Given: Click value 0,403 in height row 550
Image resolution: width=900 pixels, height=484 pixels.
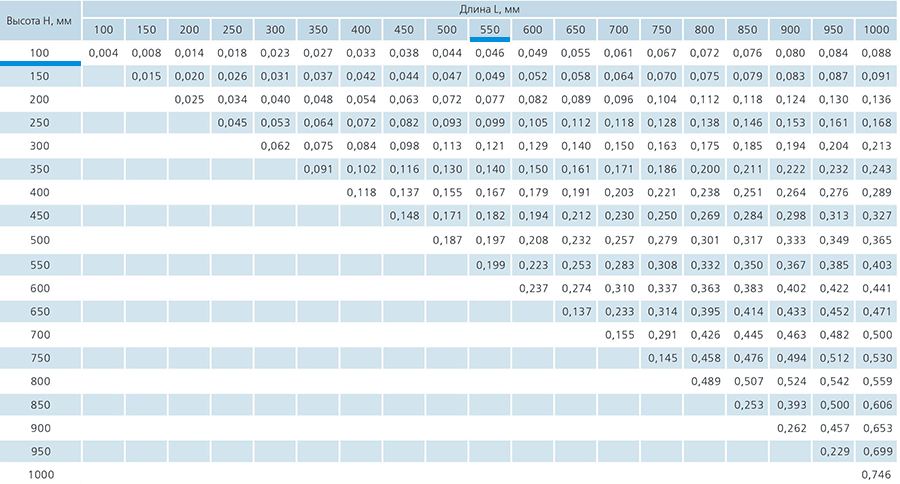Looking at the screenshot, I should pos(876,265).
